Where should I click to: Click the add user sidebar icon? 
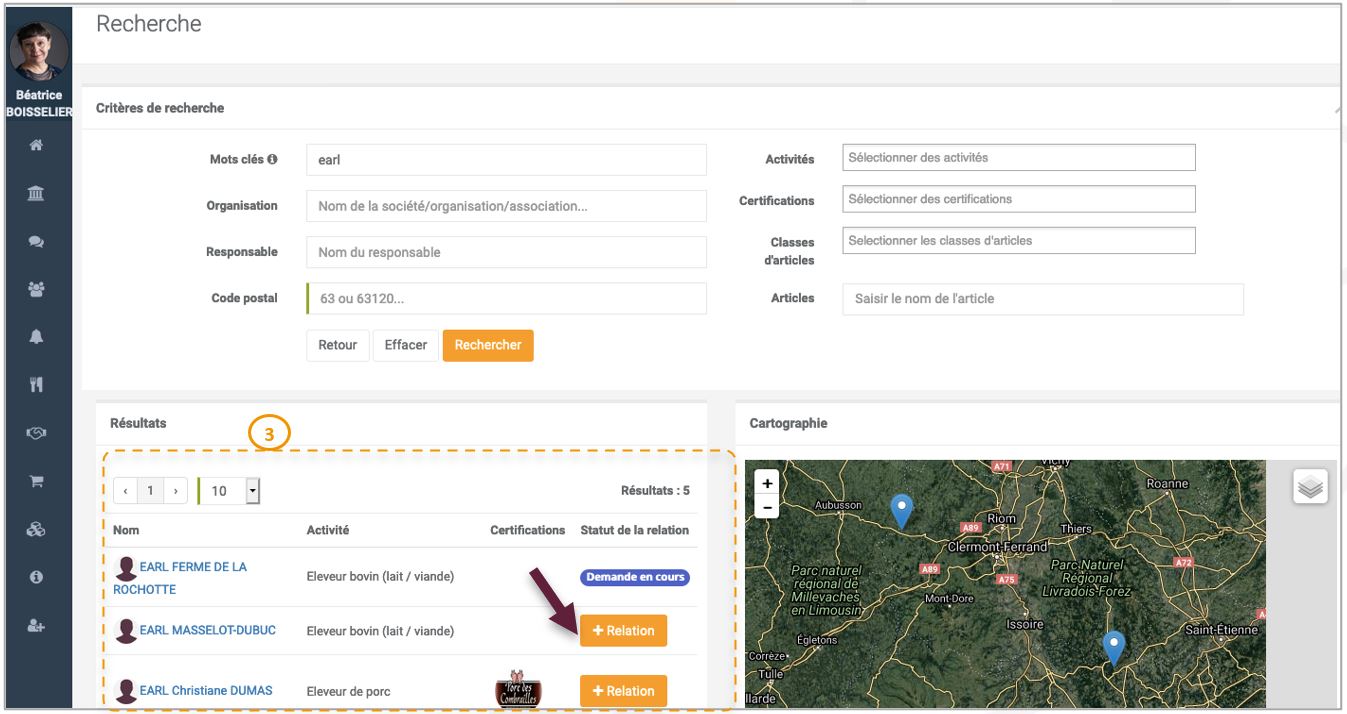[x=36, y=625]
